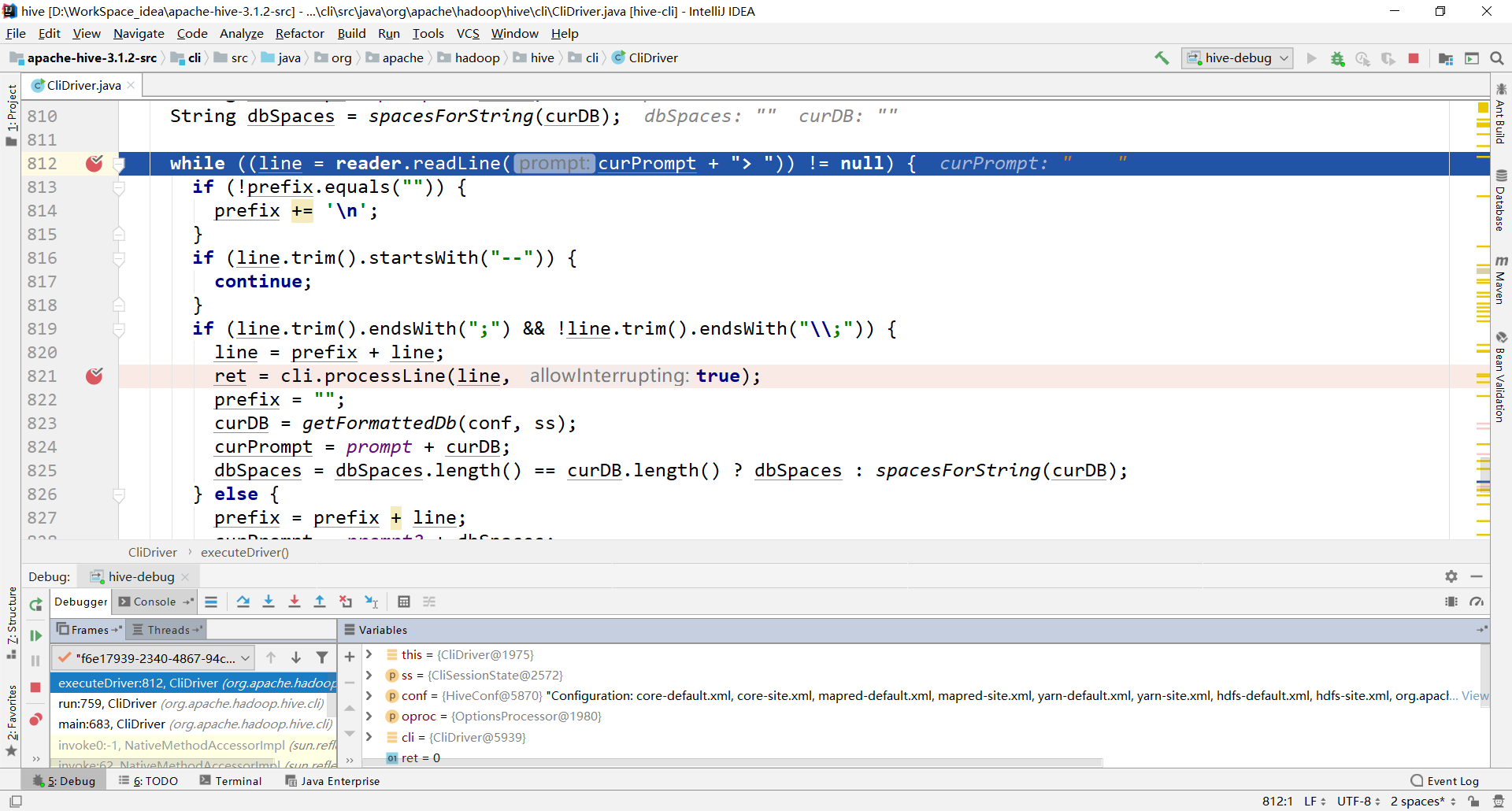1512x811 pixels.
Task: Toggle the breakpoint on line 821
Action: (x=94, y=376)
